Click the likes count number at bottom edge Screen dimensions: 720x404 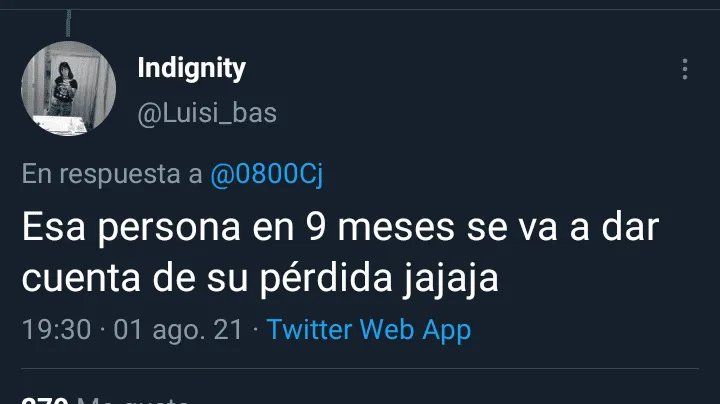(x=45, y=400)
